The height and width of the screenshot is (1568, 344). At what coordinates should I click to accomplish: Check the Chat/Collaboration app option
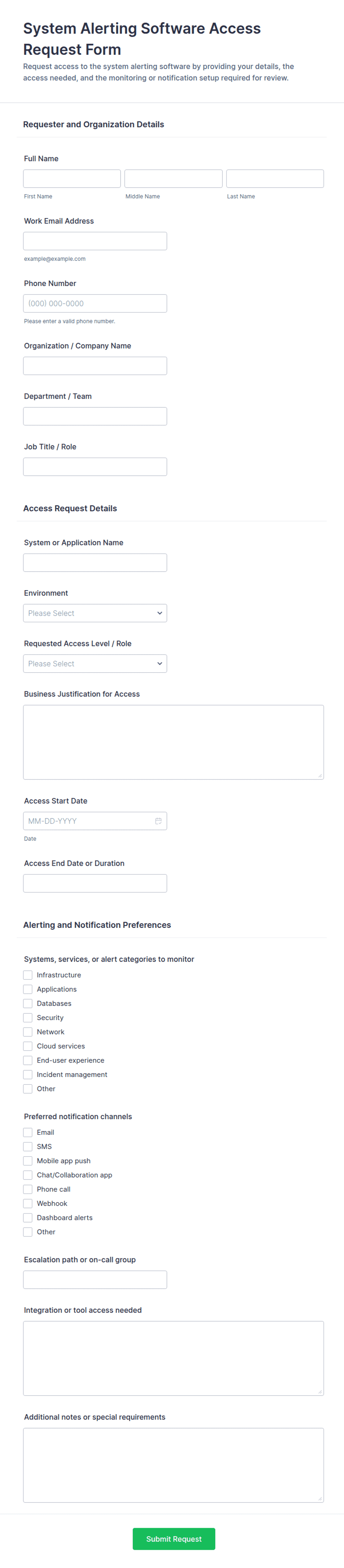pos(28,1175)
